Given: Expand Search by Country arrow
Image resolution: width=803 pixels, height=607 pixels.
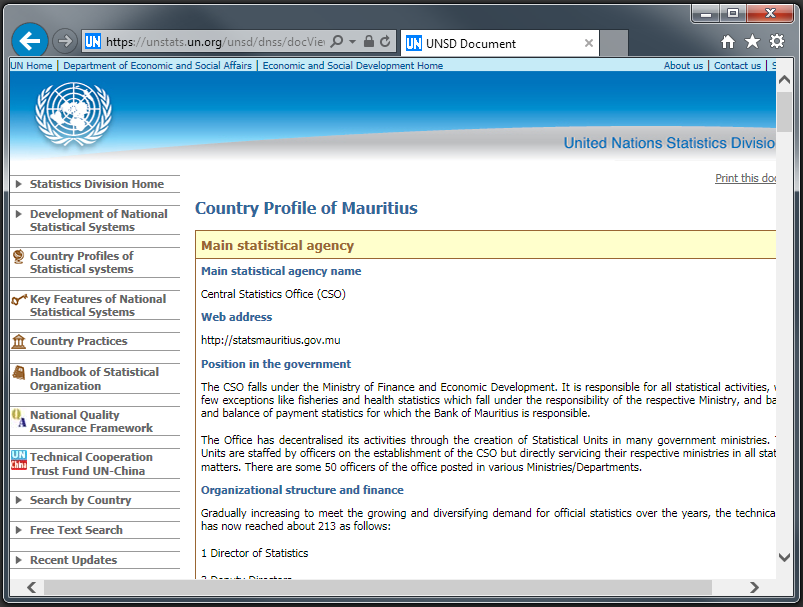Looking at the screenshot, I should (18, 500).
